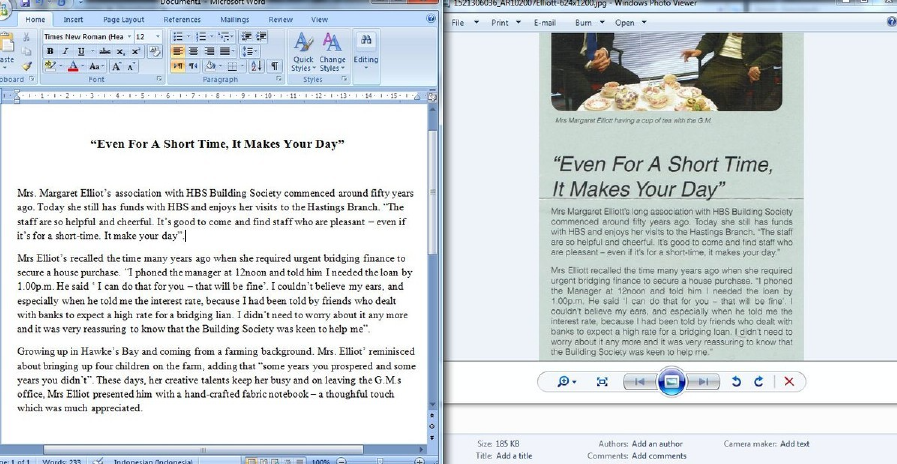
Task: Click the Sort icon
Action: [256, 66]
